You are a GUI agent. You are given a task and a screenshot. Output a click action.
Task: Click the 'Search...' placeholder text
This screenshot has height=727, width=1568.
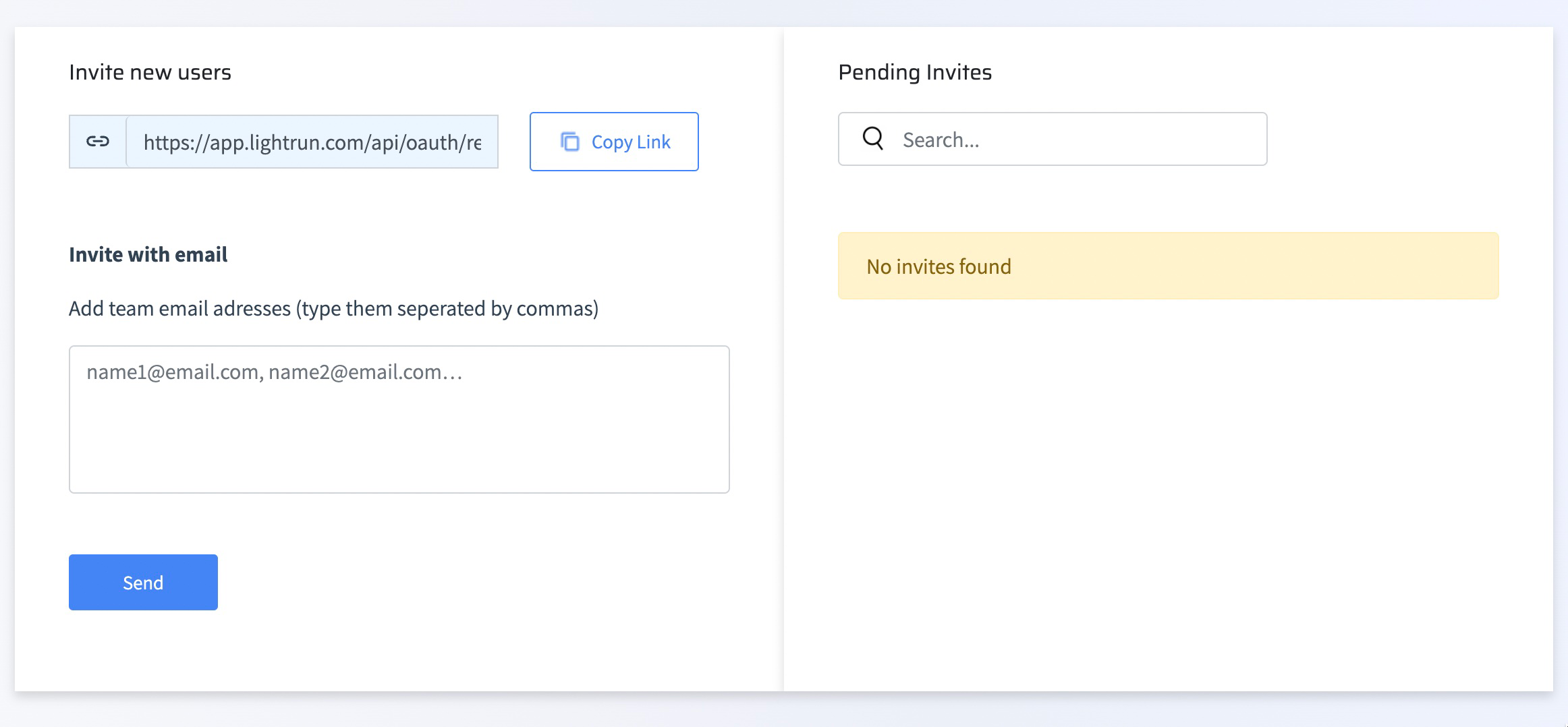(x=941, y=140)
